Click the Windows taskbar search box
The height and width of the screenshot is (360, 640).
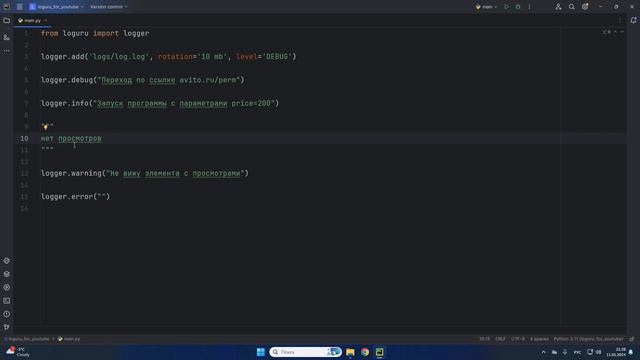305,352
